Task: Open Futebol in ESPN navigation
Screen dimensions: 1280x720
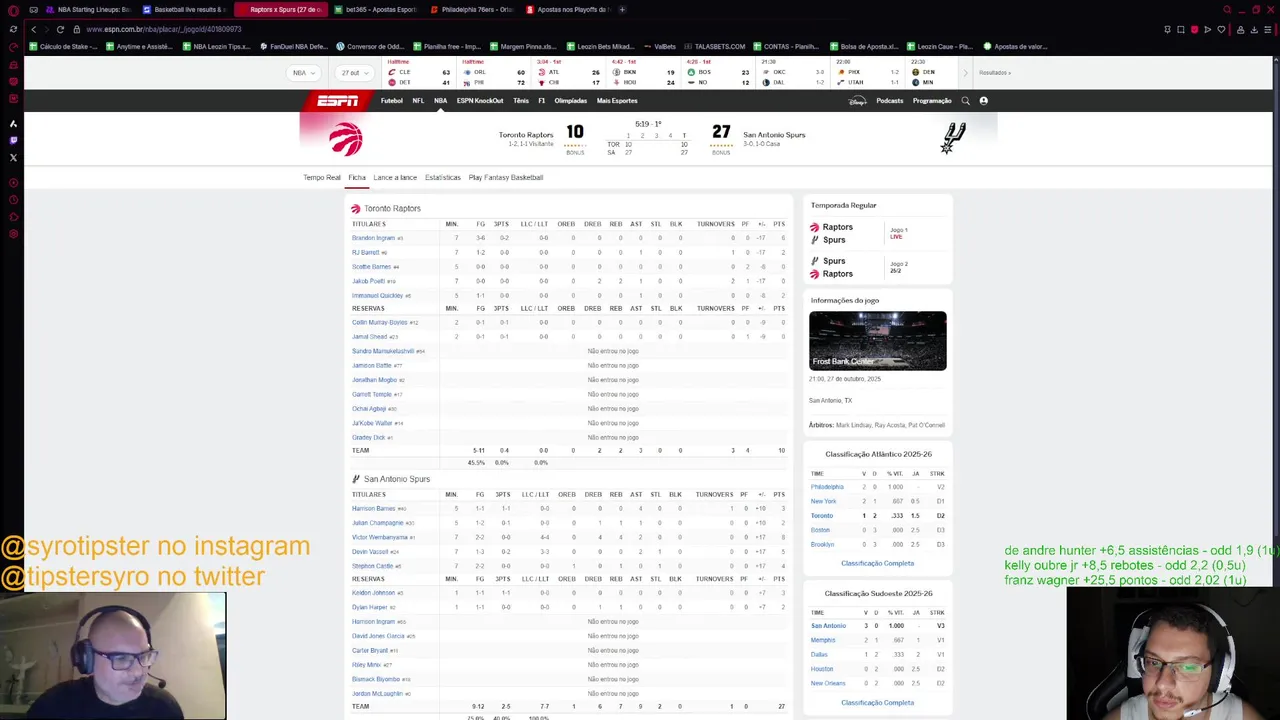Action: [392, 101]
